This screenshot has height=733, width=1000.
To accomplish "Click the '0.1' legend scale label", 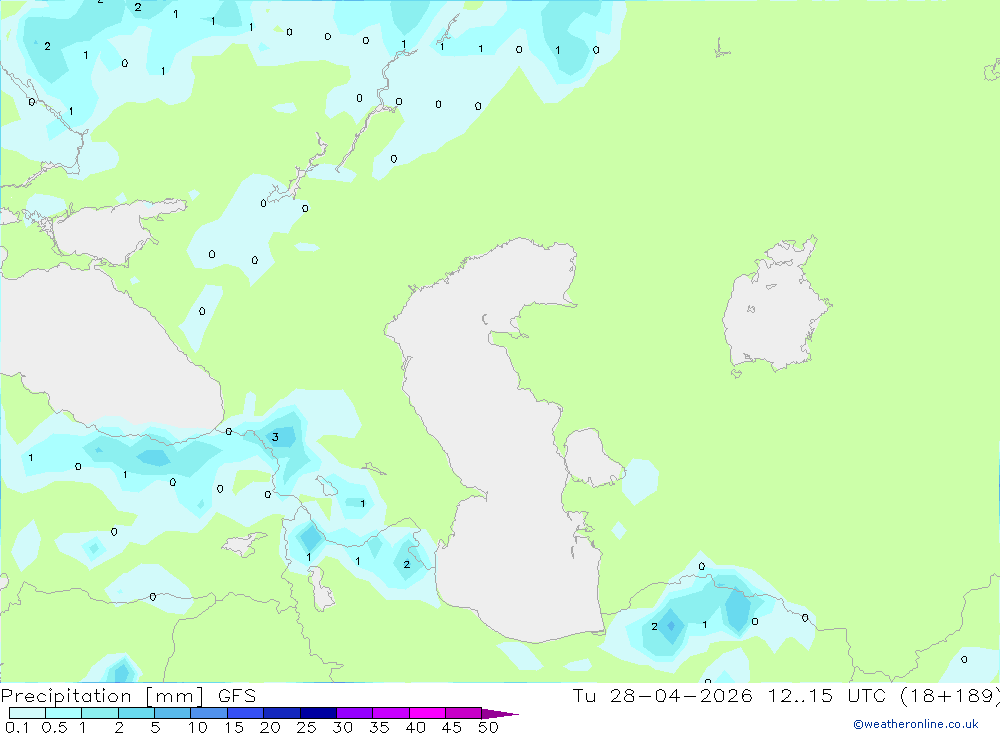I will [x=17, y=727].
